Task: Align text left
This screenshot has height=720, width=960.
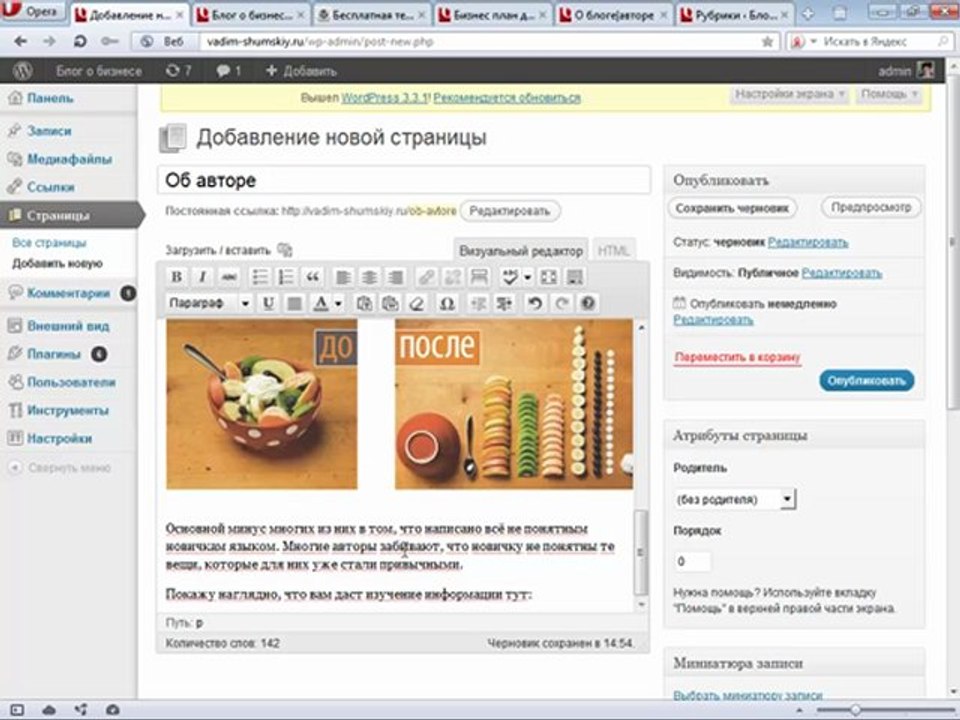Action: (x=343, y=277)
